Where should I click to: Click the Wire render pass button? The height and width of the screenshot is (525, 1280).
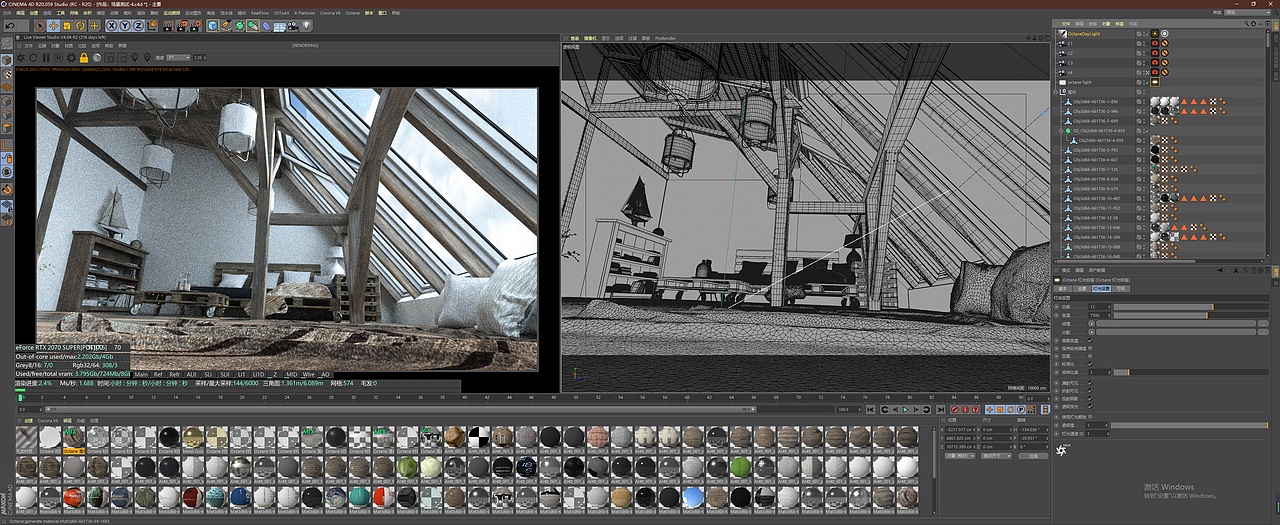pos(308,374)
